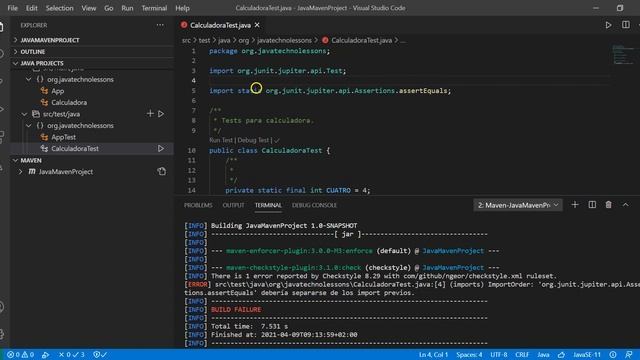Screen dimensions: 640x360
Task: Open the Edit menu
Action: [x=31, y=8]
